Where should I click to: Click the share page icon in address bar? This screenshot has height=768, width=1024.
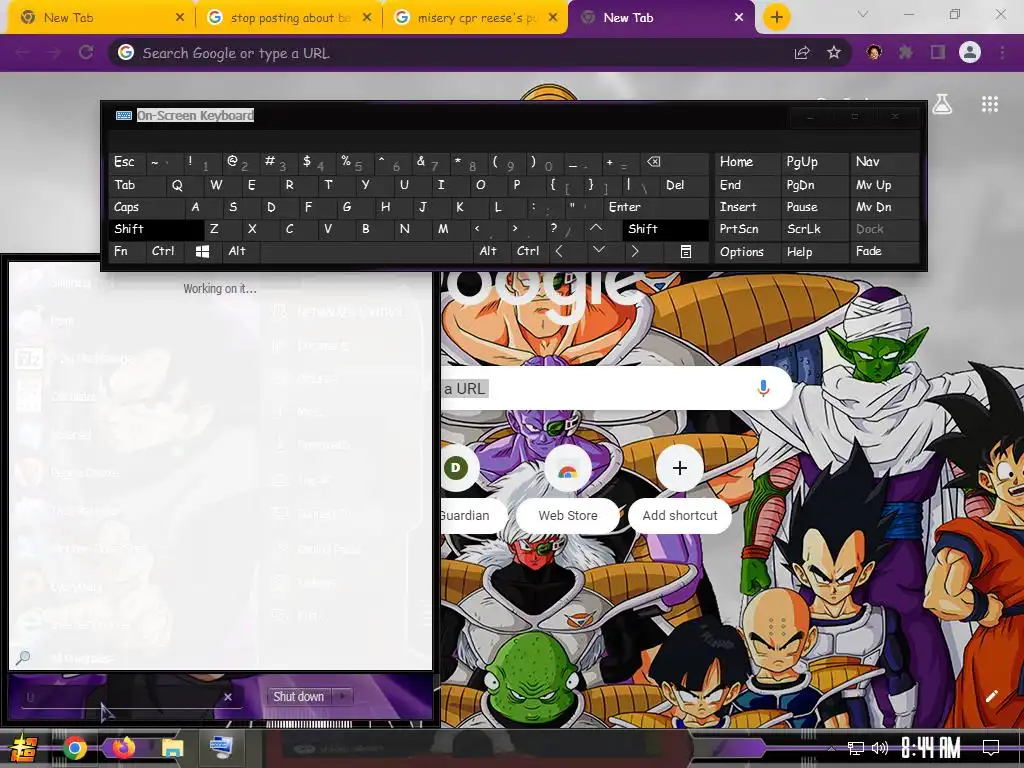[802, 53]
